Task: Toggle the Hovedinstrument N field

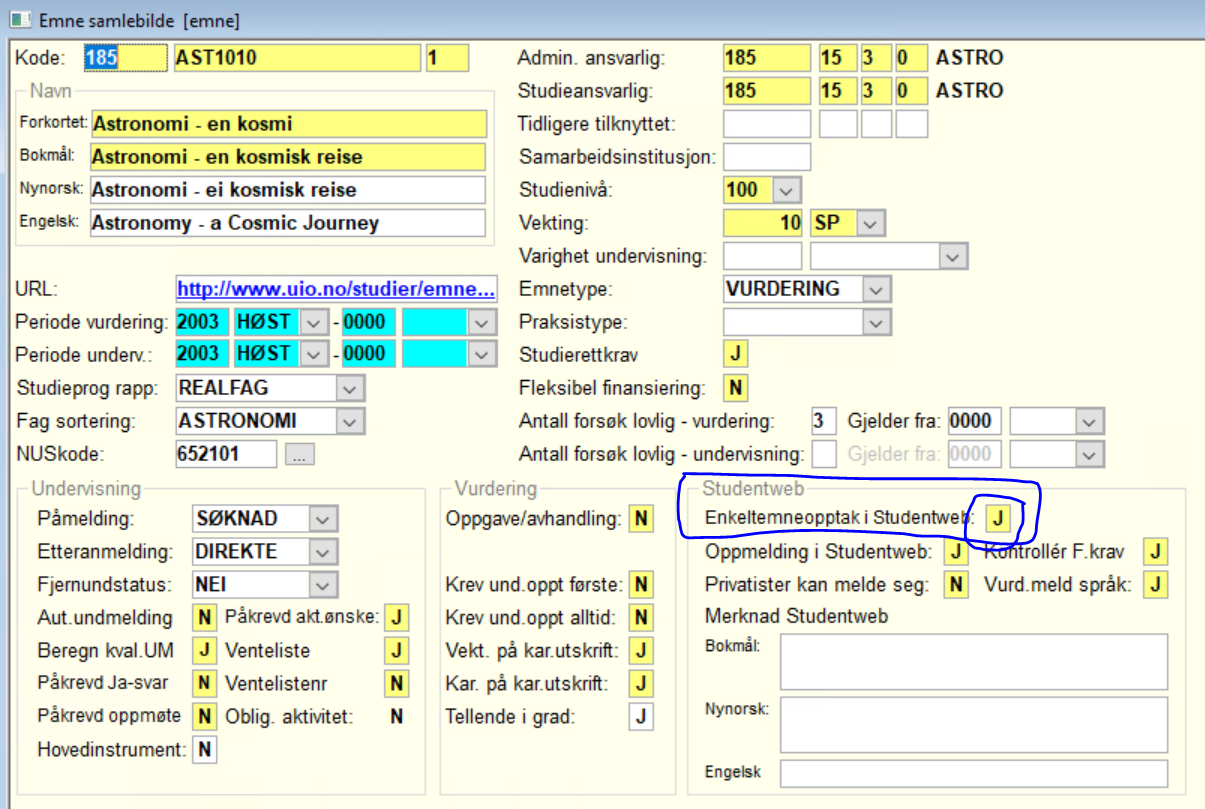Action: click(x=205, y=749)
